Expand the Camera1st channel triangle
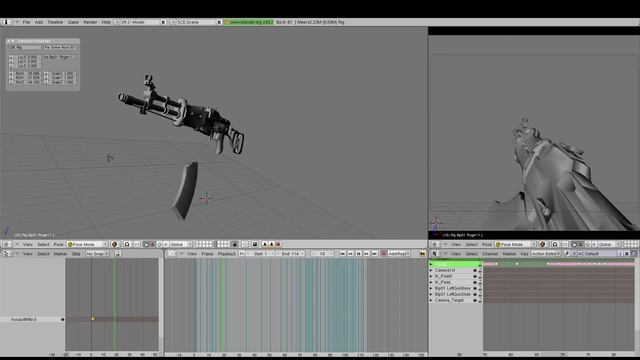 [431, 270]
